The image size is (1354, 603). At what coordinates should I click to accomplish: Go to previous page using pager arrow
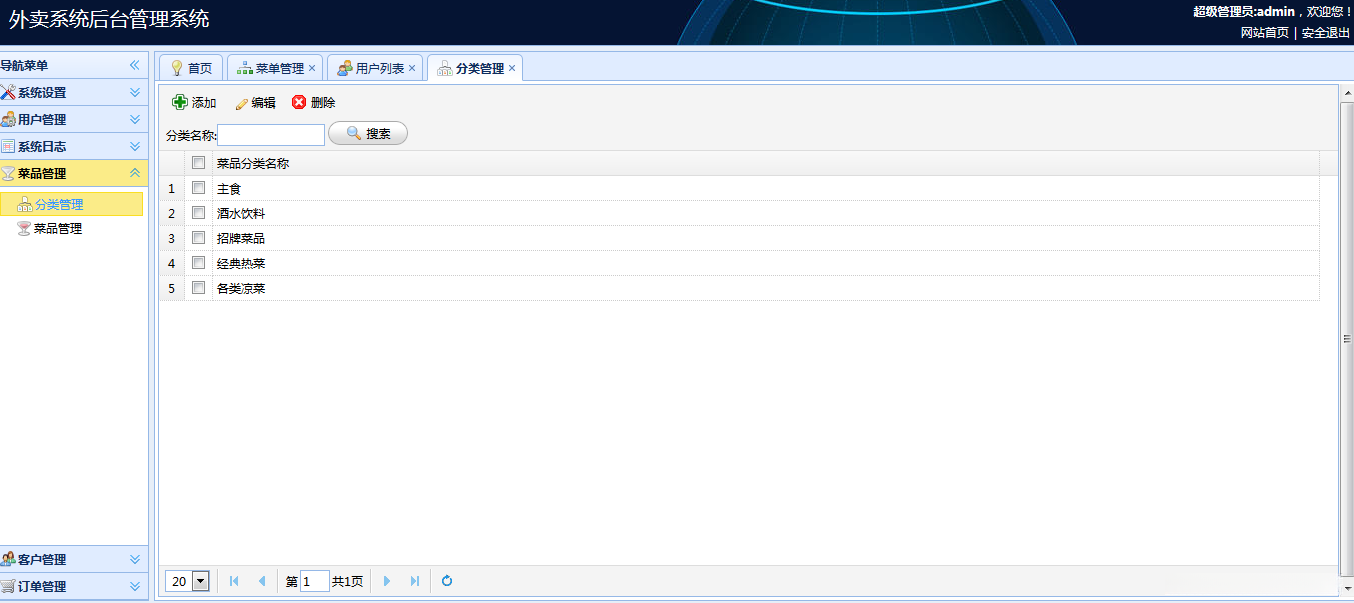[262, 581]
